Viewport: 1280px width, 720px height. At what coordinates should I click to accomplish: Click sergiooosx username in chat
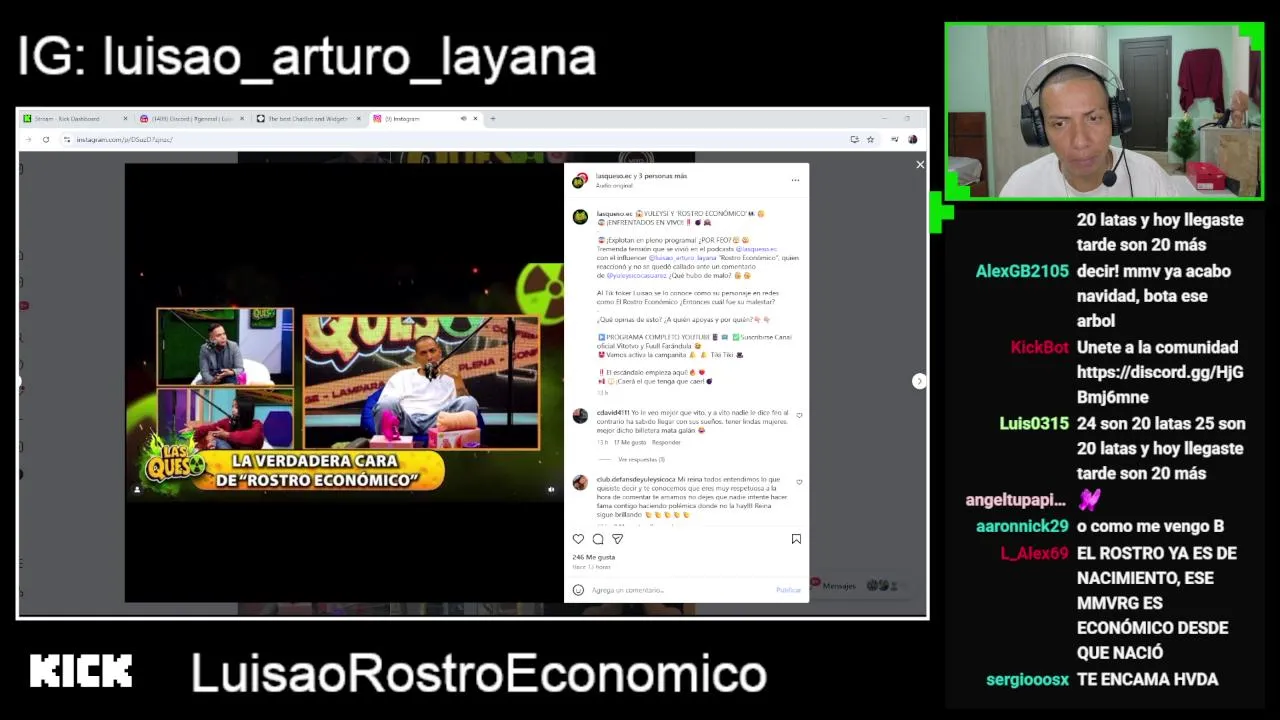click(x=1027, y=679)
